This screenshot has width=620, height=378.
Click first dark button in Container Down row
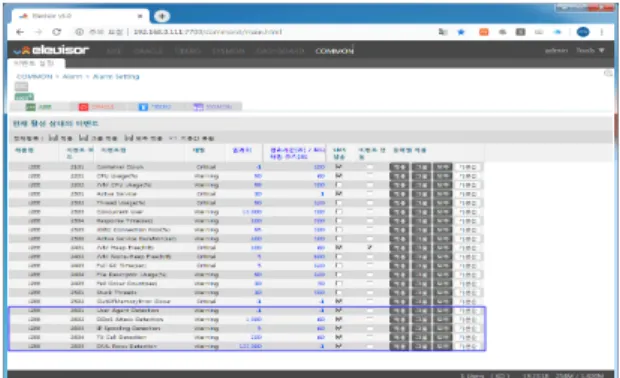(399, 167)
